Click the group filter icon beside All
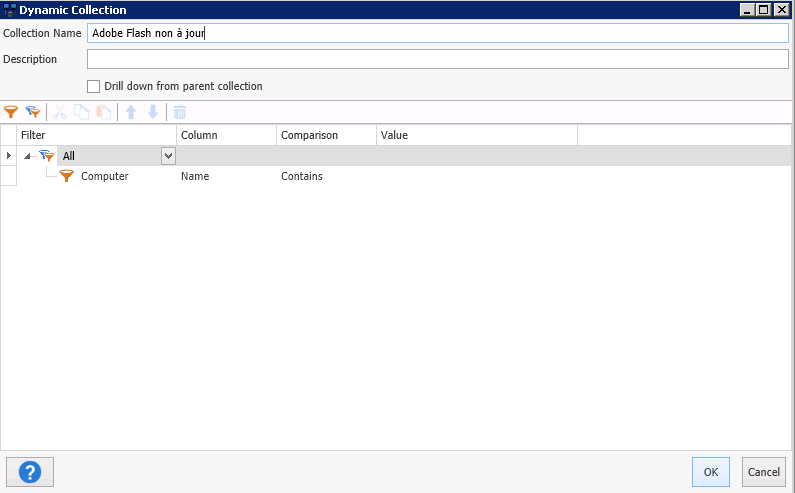Screen dimensions: 795x493 point(47,156)
